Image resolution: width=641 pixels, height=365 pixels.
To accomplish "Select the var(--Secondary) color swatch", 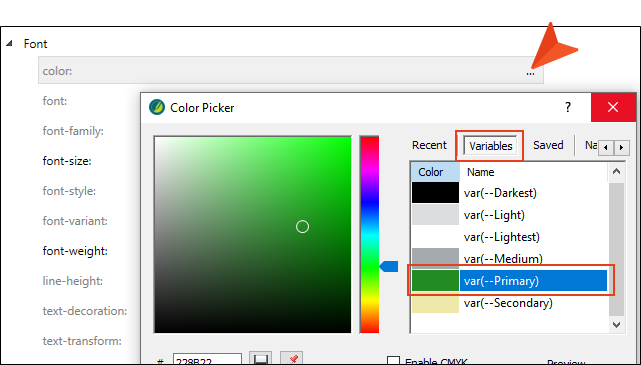I will click(x=435, y=303).
